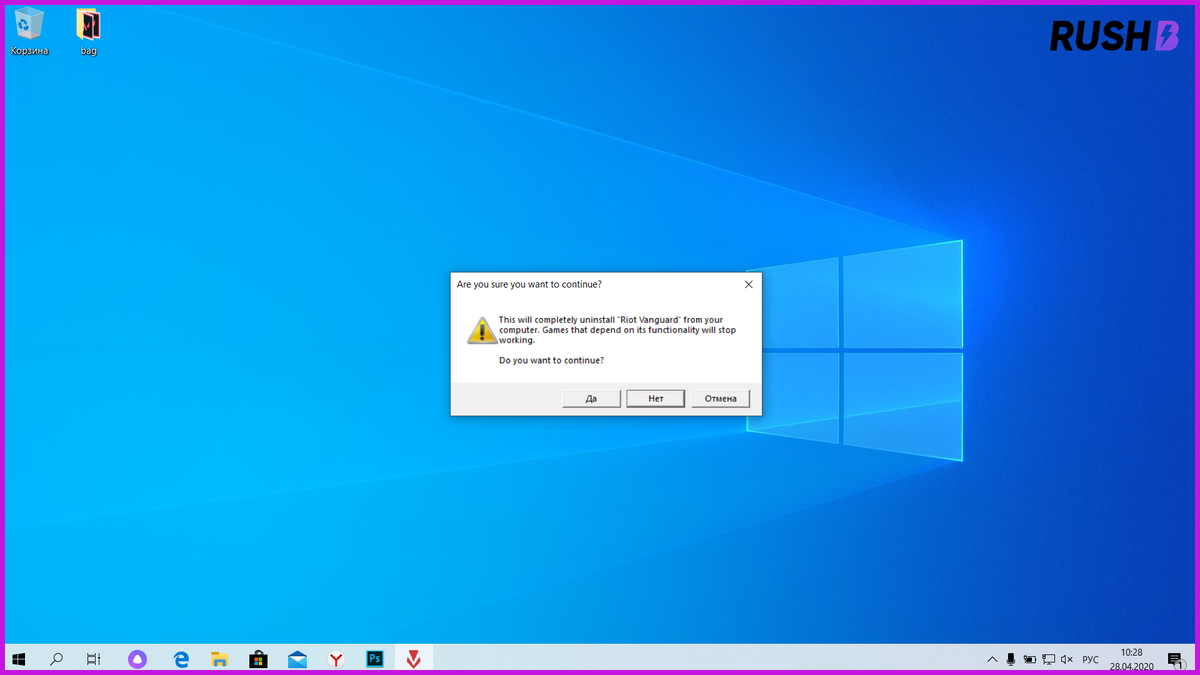Switch the РУС input language indicator
Screen dimensions: 1200x675
point(1091,659)
